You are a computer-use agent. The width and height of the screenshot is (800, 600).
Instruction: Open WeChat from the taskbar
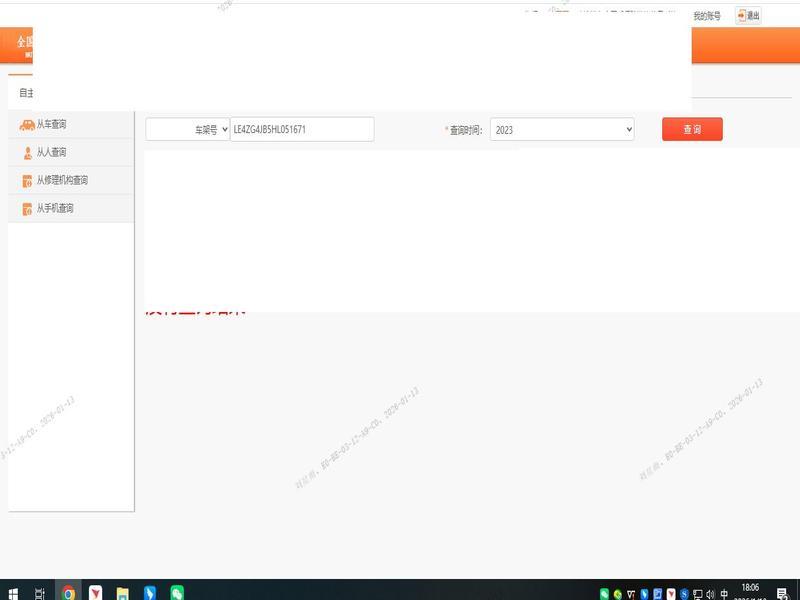pyautogui.click(x=177, y=592)
